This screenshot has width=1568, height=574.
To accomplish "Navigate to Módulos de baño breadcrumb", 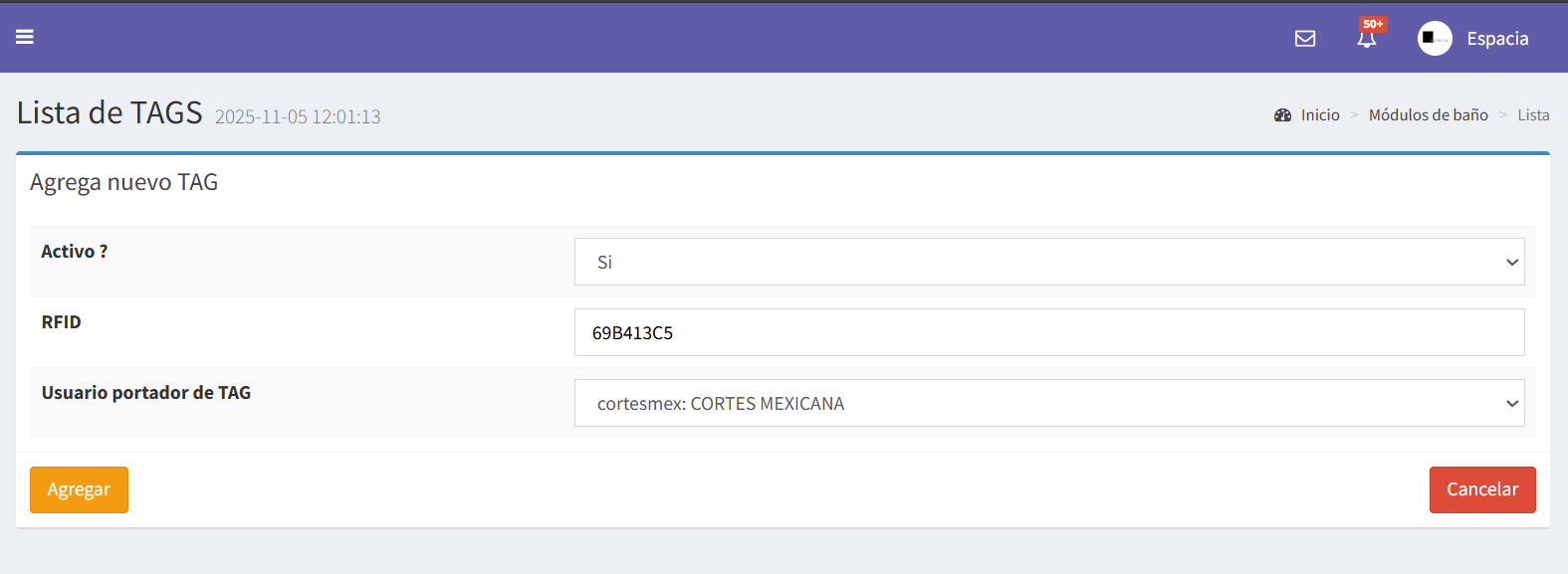I will [1428, 115].
